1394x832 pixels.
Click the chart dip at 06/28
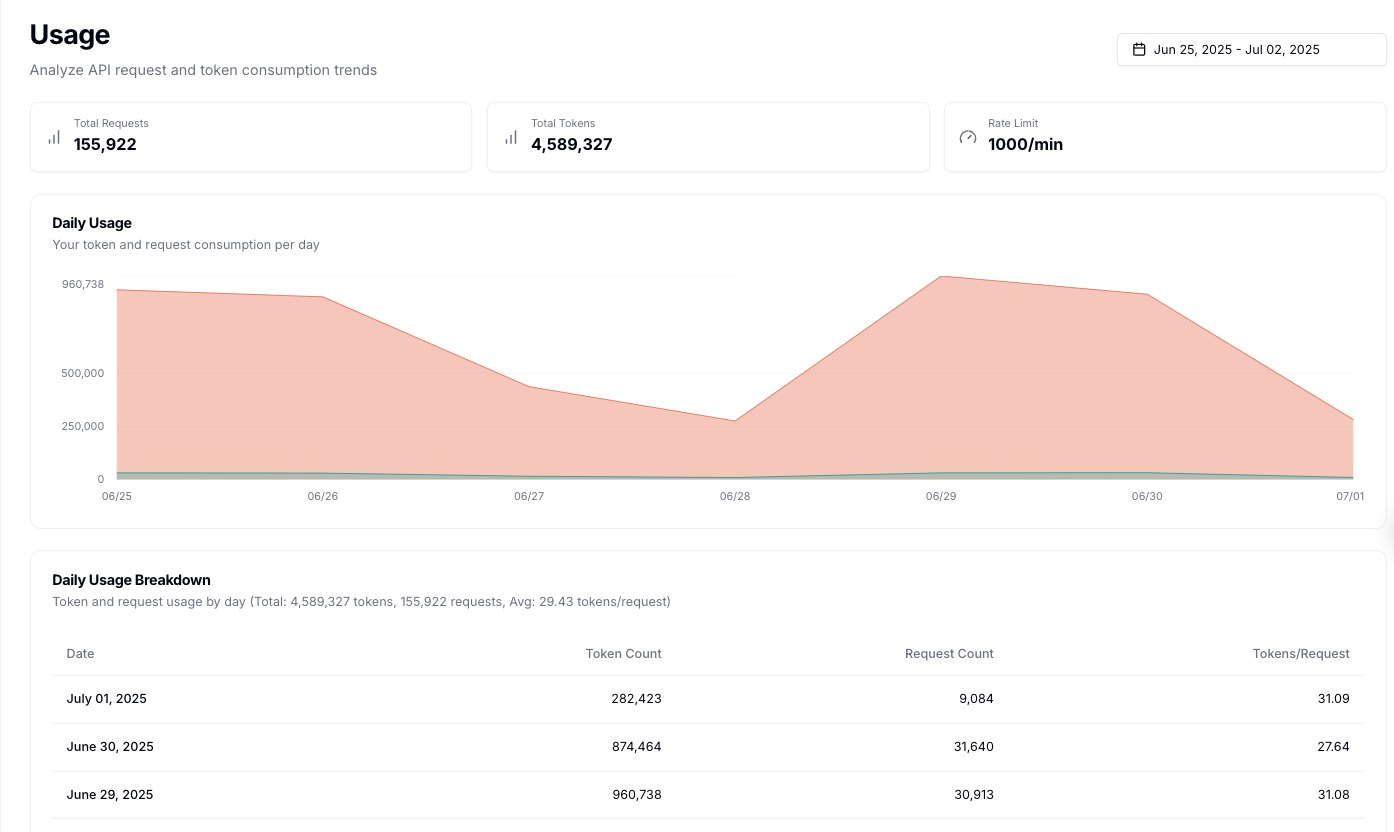(x=734, y=419)
